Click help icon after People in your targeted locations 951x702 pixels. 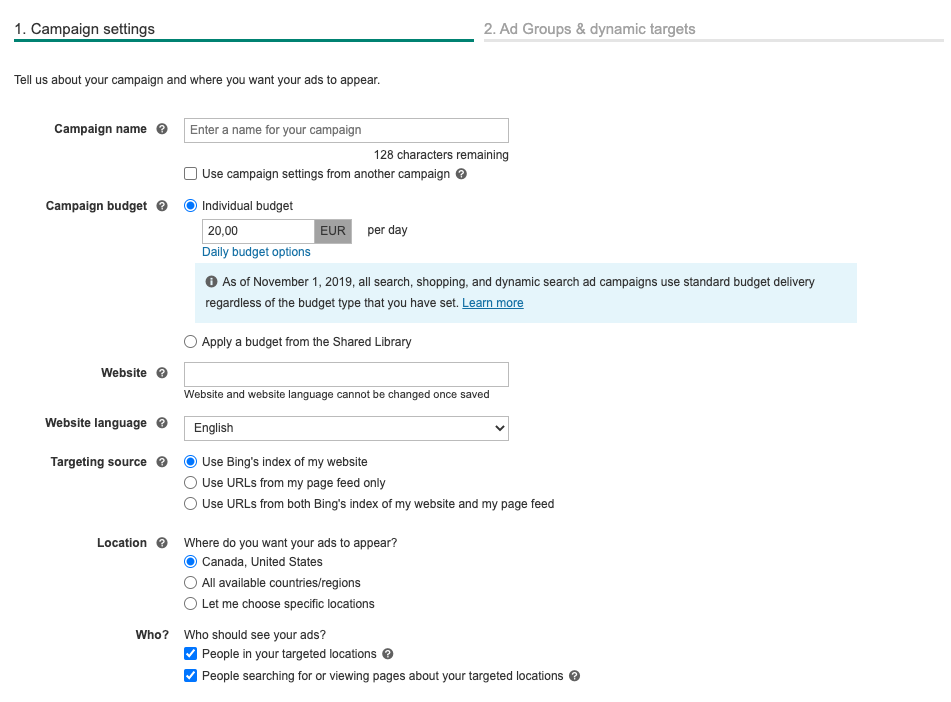click(x=388, y=653)
